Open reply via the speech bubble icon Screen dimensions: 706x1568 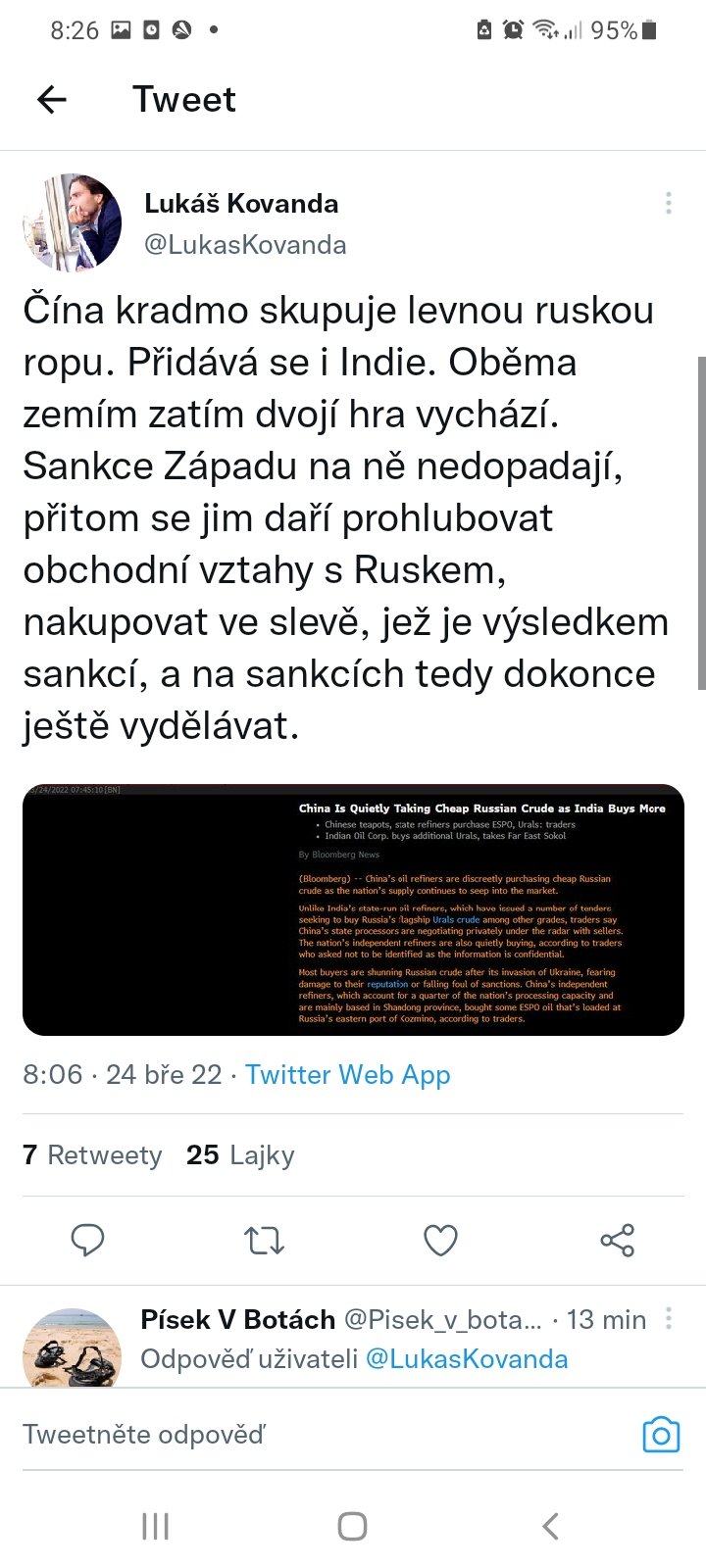tap(88, 1240)
